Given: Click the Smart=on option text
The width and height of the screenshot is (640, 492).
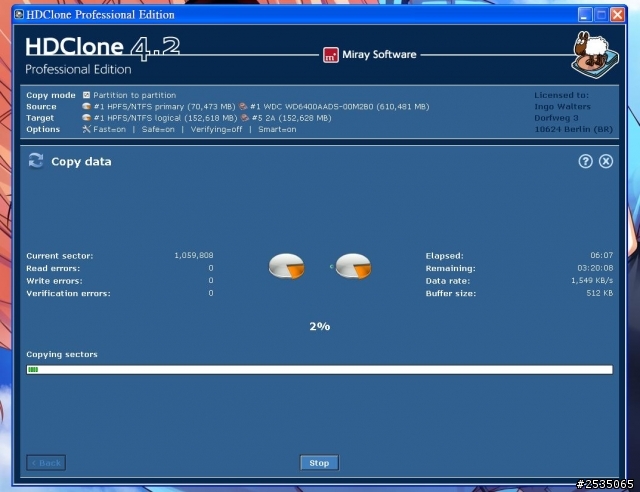Looking at the screenshot, I should pos(277,129).
